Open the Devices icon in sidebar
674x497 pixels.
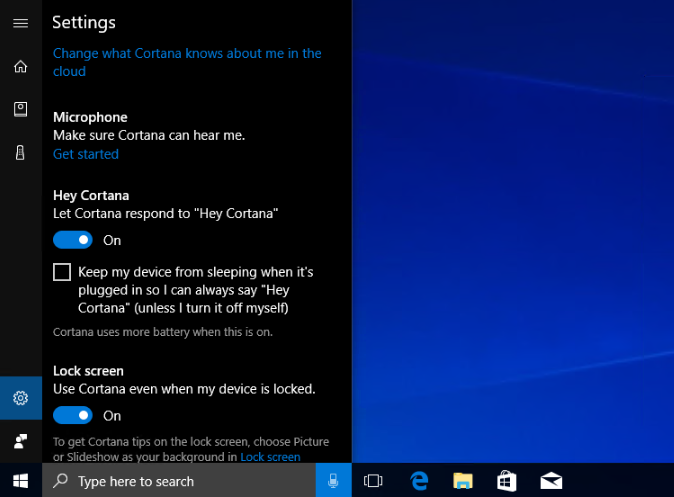(x=20, y=153)
